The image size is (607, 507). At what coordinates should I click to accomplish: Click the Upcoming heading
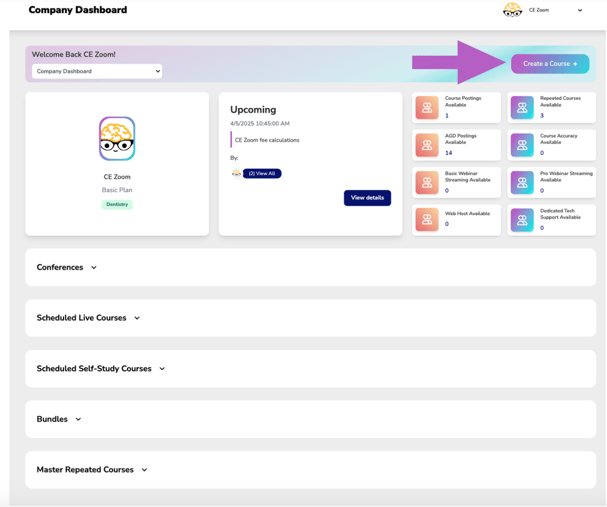click(x=253, y=110)
